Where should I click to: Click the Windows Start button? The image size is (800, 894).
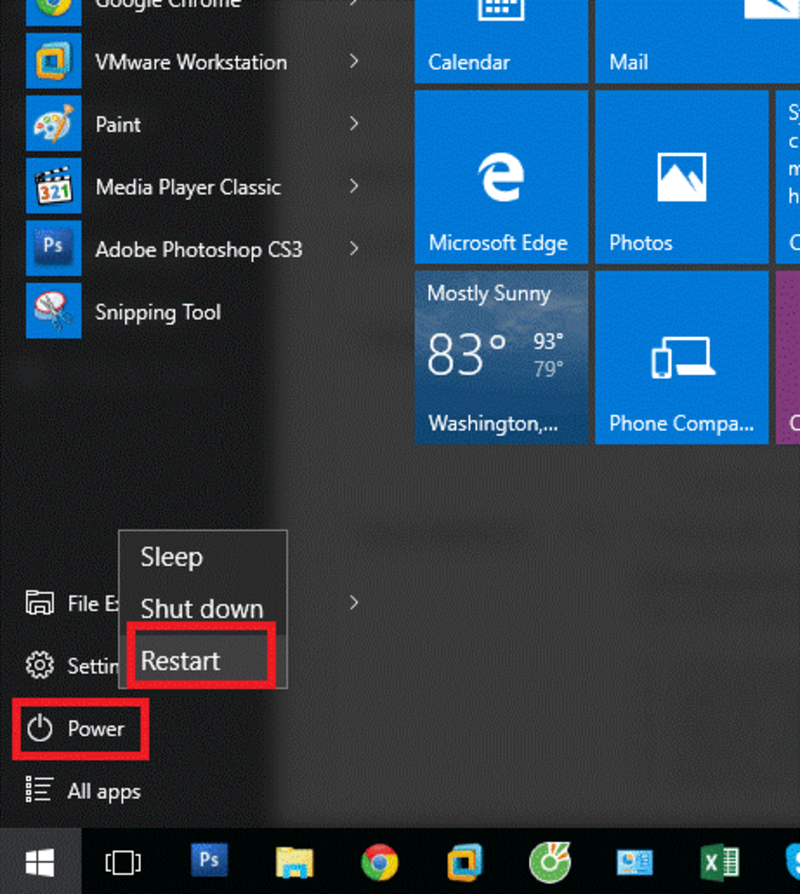click(x=40, y=862)
